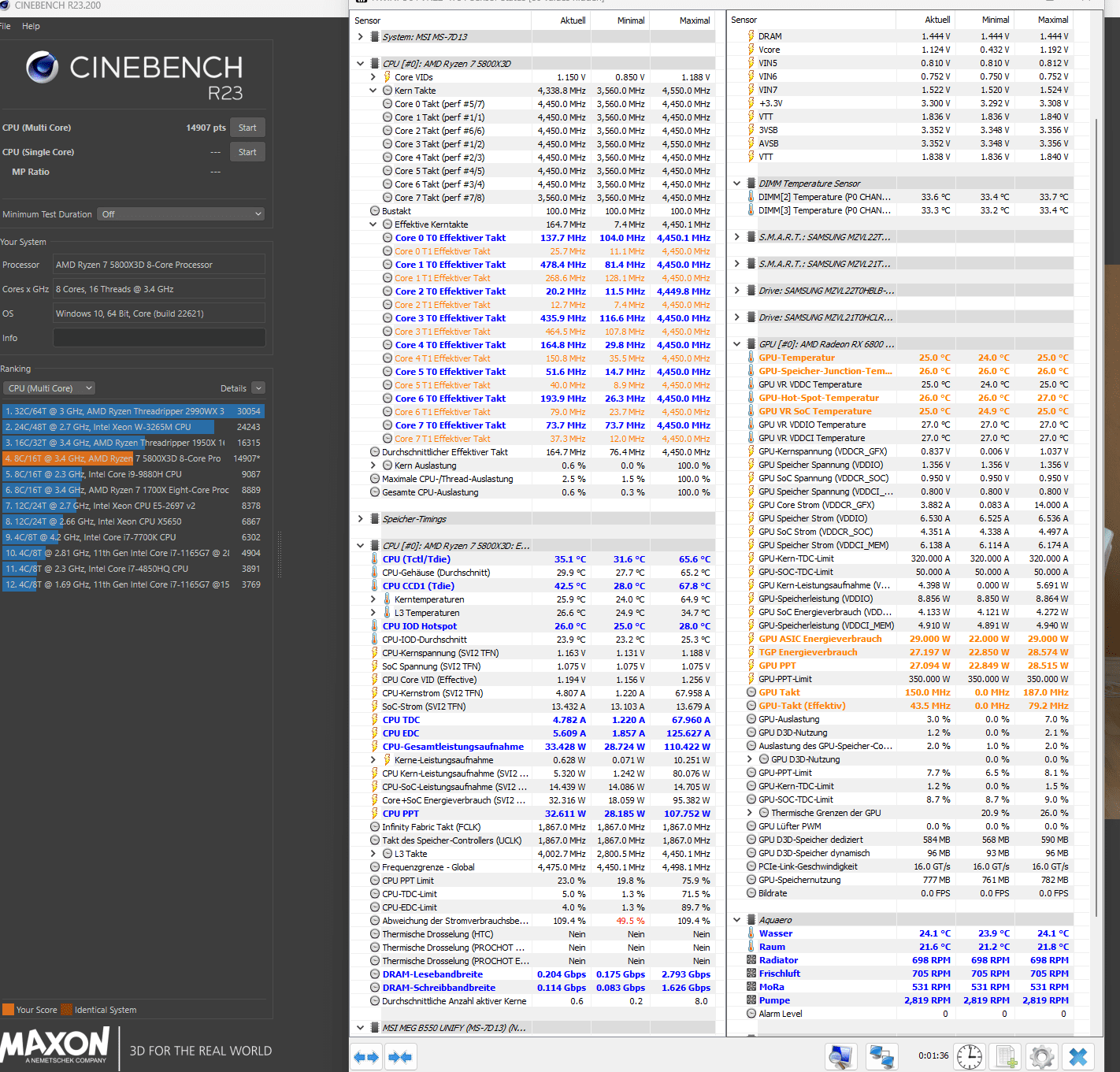Start logging with the sheet-plus icon
Viewport: 1120px width, 1072px height.
pos(1005,1057)
